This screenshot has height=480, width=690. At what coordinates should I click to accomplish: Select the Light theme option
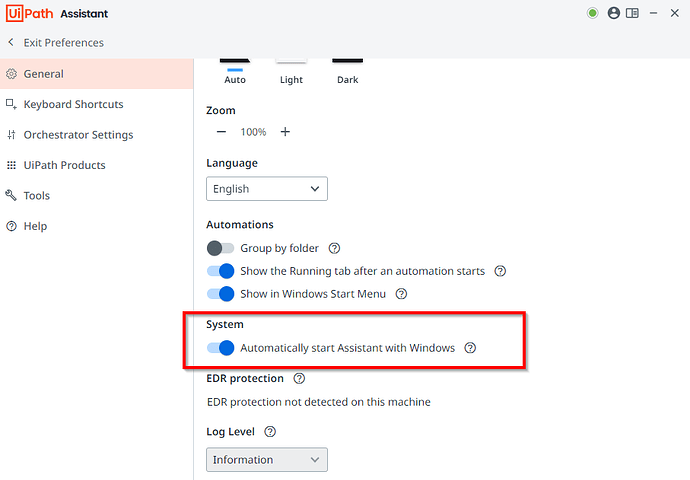291,72
